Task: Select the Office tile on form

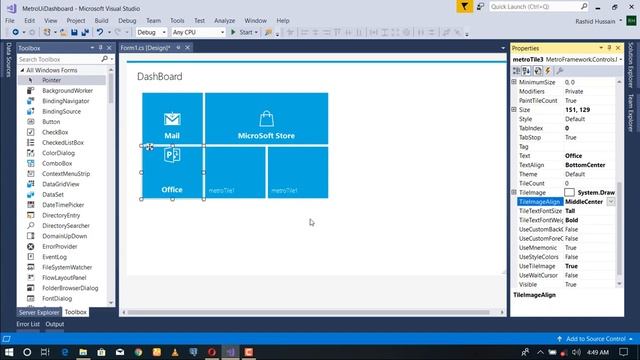Action: click(x=172, y=172)
